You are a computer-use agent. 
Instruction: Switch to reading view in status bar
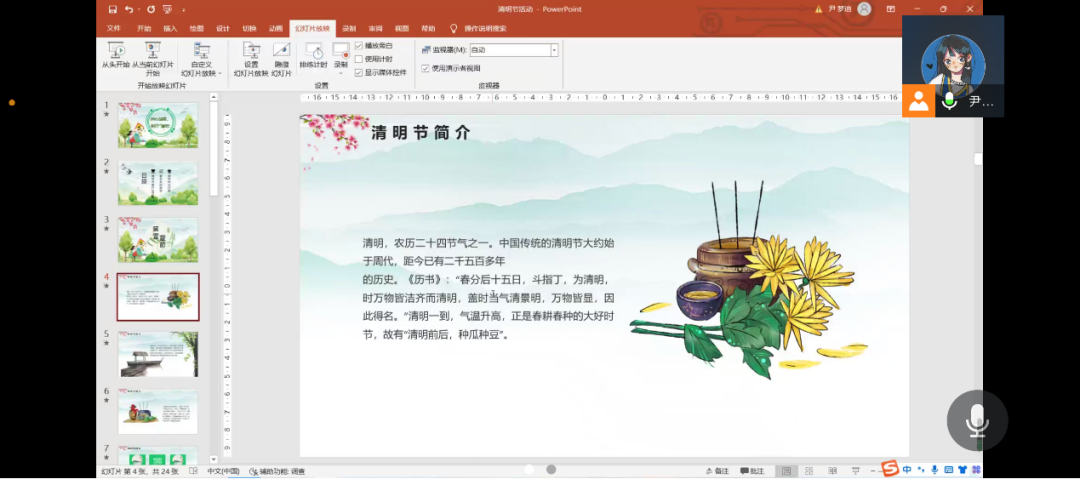(x=832, y=471)
